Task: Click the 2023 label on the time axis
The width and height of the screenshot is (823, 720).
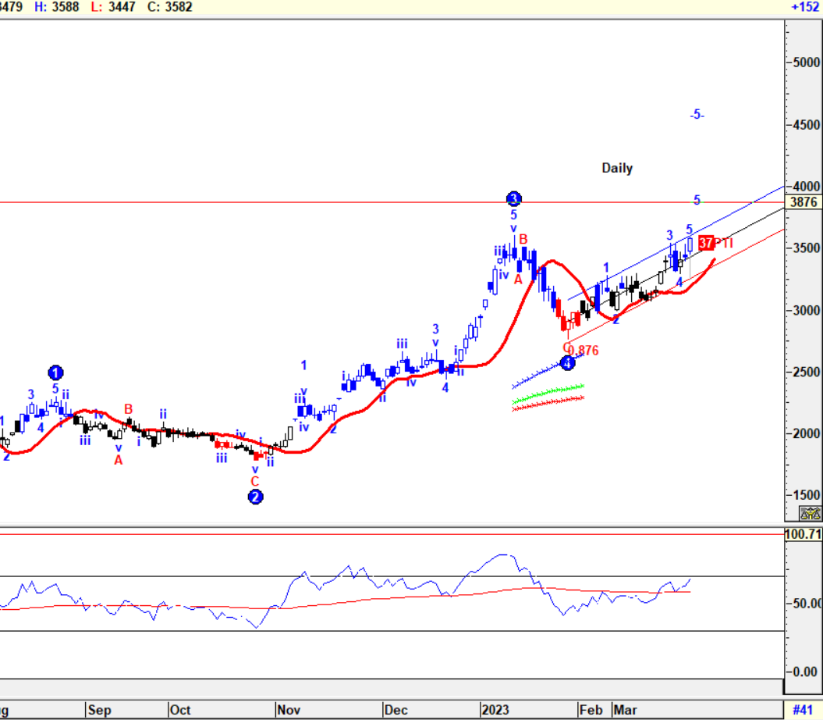Action: (496, 710)
